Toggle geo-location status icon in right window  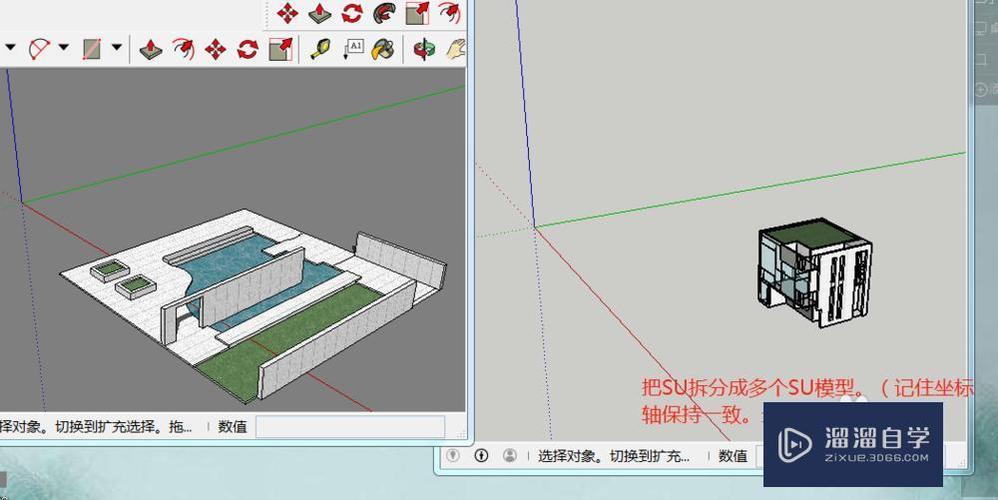(x=453, y=456)
